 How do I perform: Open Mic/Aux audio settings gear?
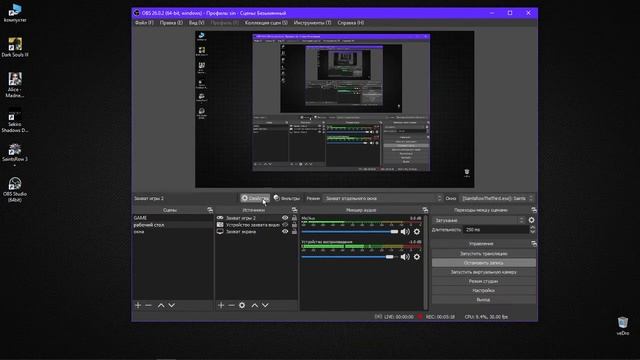[417, 232]
